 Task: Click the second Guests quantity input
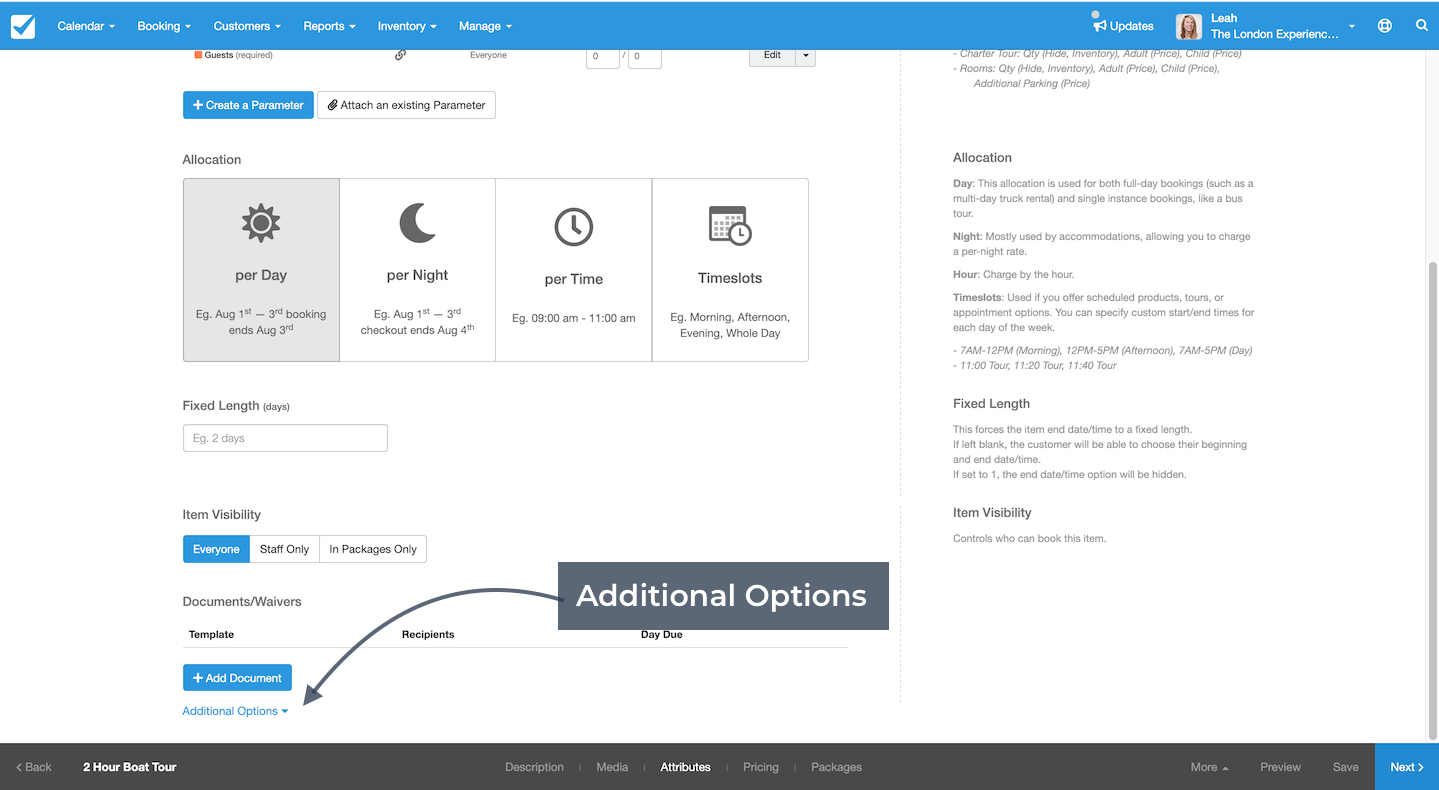pyautogui.click(x=645, y=56)
